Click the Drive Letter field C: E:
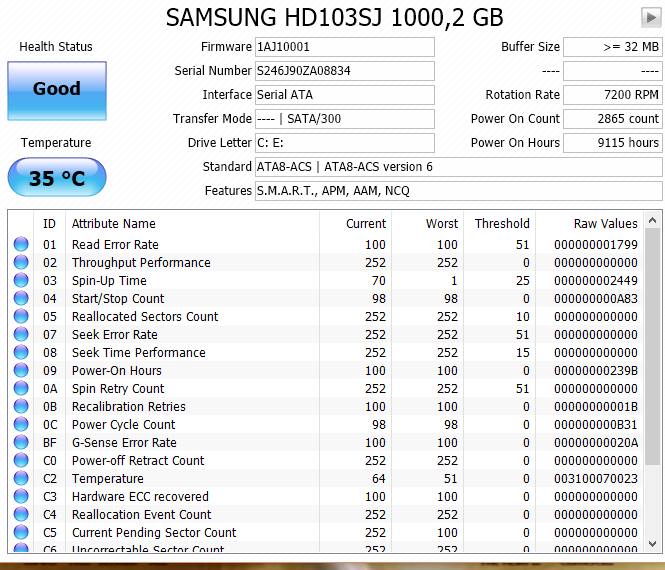The width and height of the screenshot is (665, 570). 344,143
